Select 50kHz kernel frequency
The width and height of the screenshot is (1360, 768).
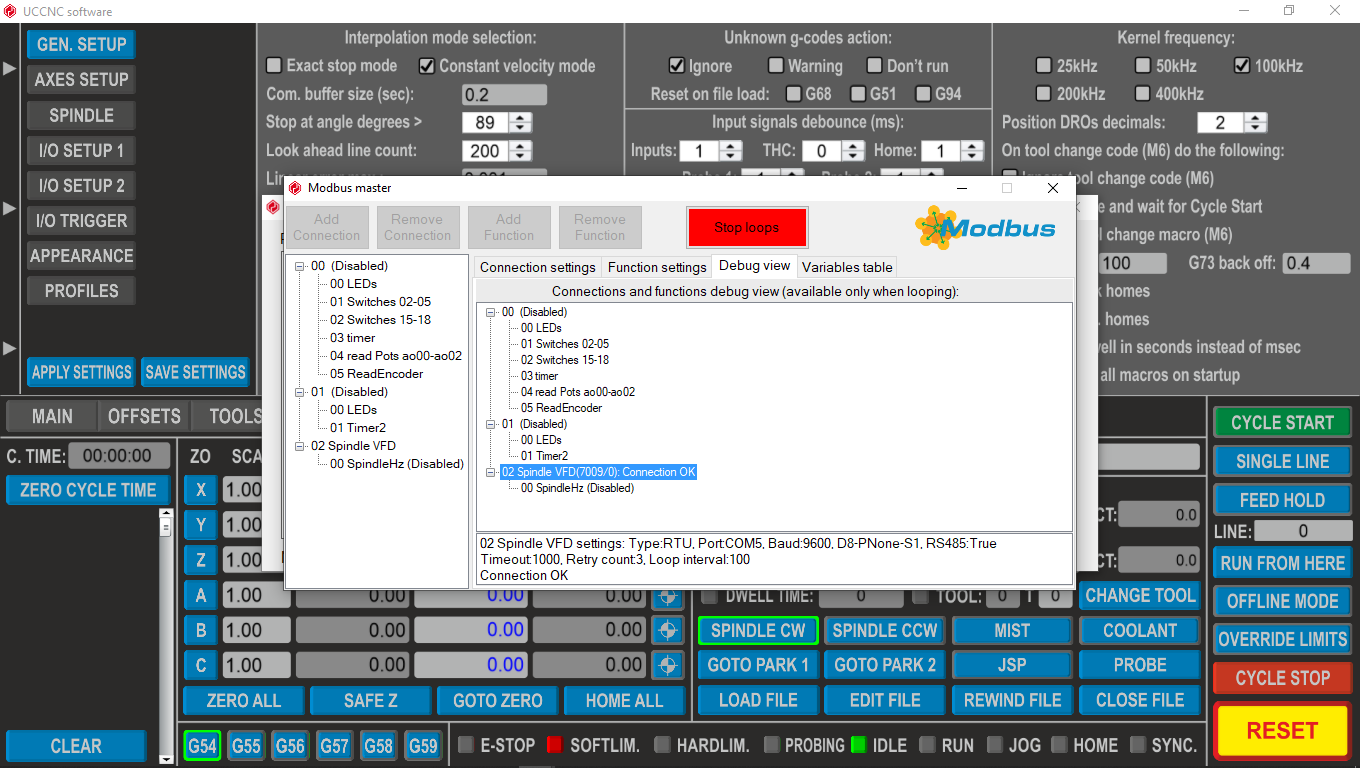(1143, 66)
